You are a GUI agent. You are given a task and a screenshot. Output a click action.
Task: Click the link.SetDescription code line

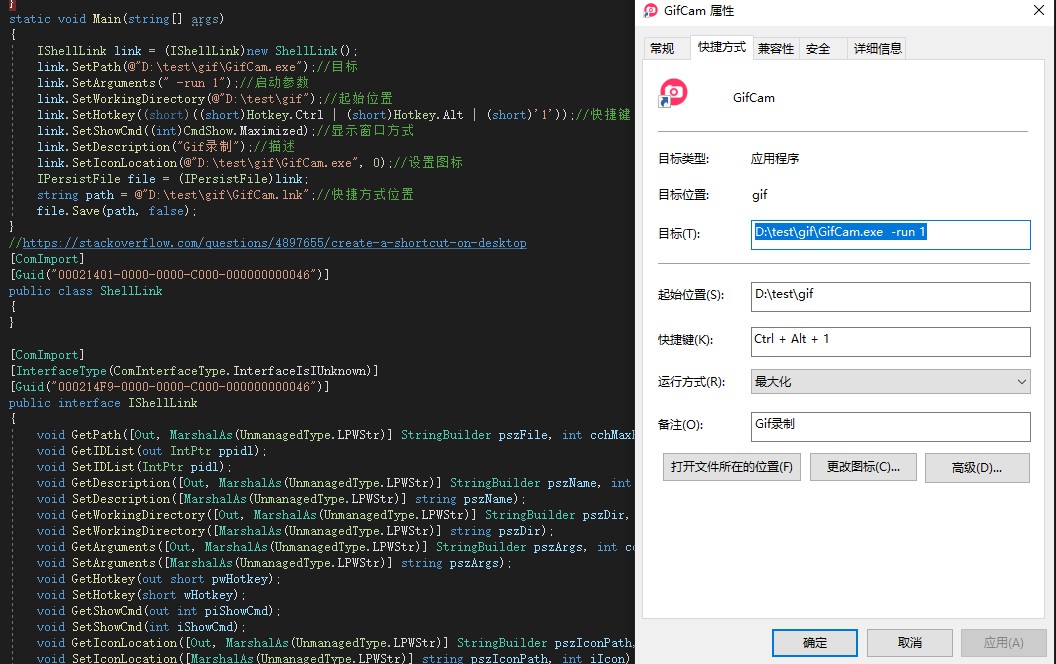(x=166, y=147)
